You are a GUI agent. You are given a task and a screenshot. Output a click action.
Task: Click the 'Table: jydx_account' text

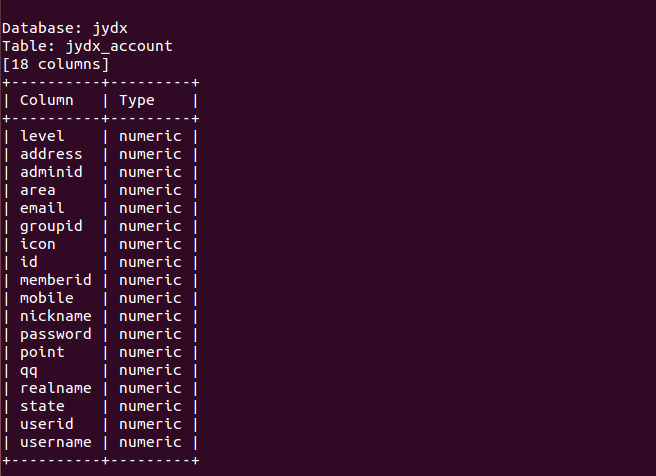pyautogui.click(x=87, y=46)
